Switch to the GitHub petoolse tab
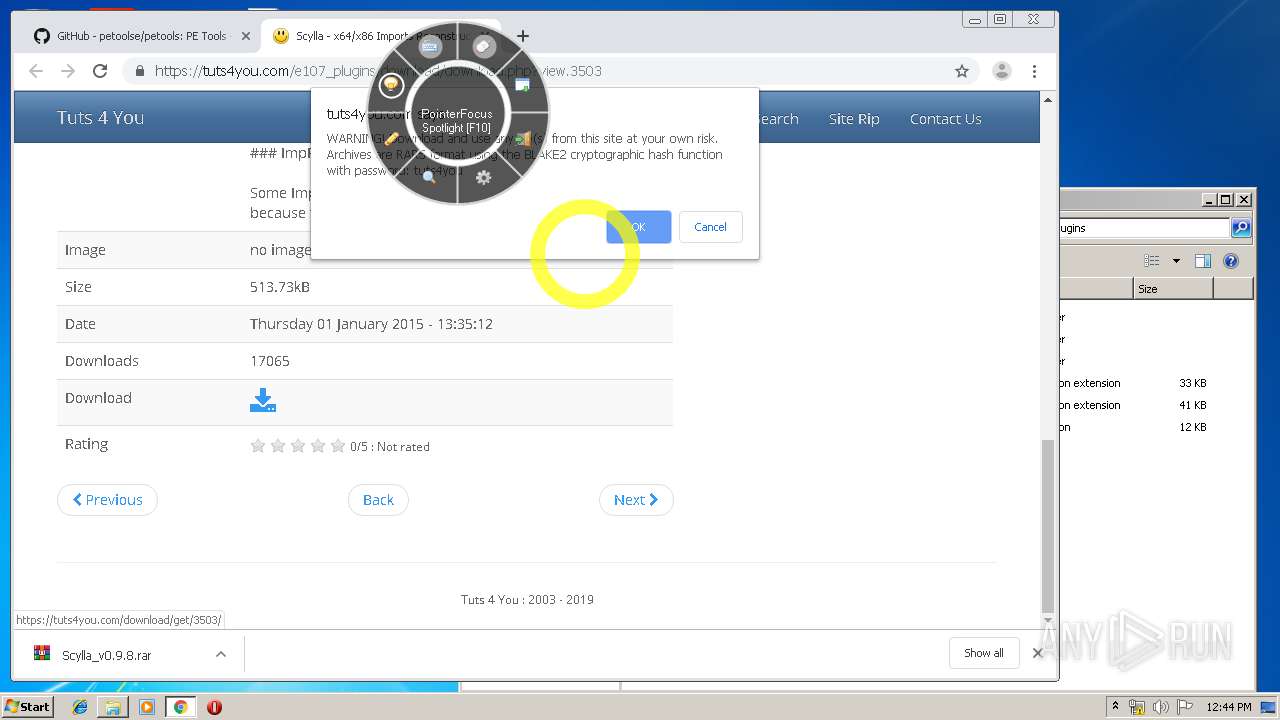Image resolution: width=1280 pixels, height=720 pixels. click(x=141, y=36)
